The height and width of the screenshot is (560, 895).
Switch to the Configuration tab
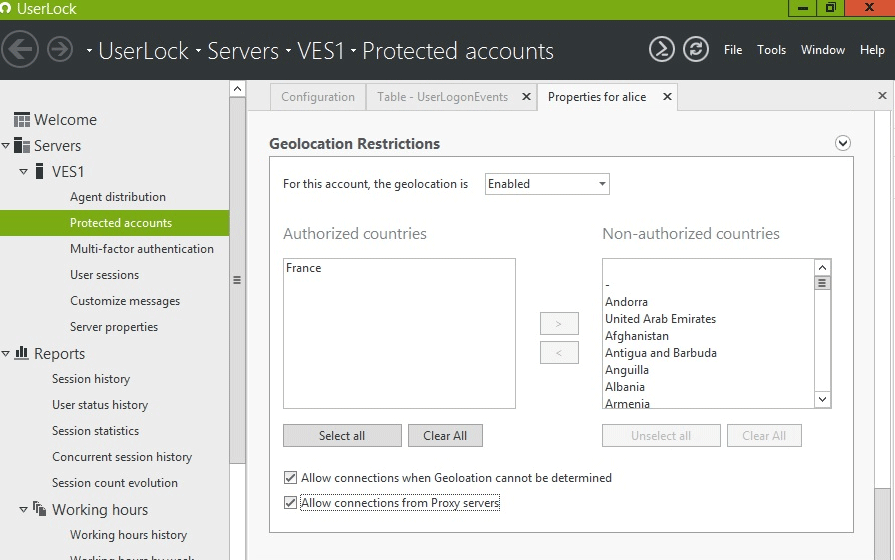point(318,97)
